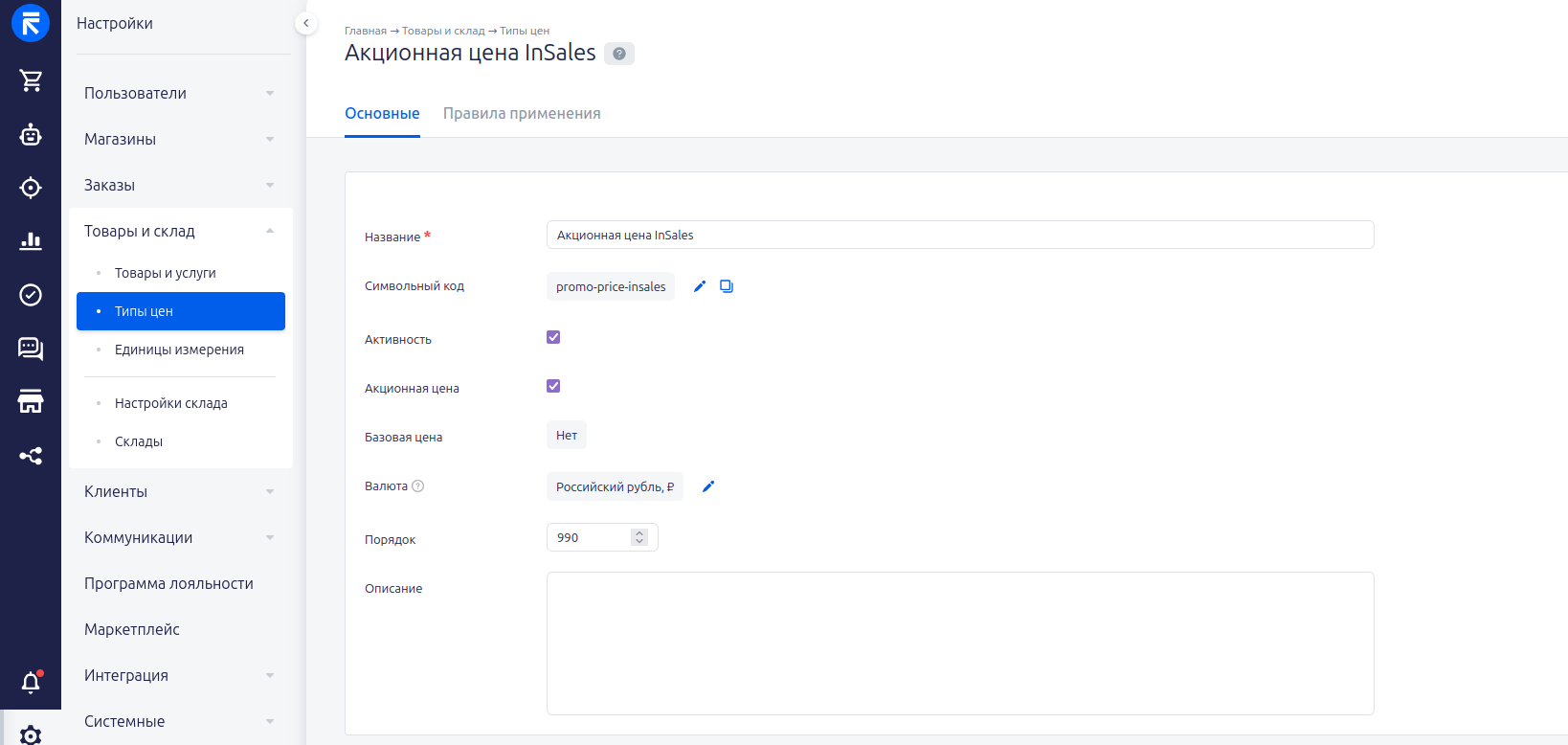Edit symbolic code with pencil icon
Screen dimensions: 1568x745
(700, 286)
